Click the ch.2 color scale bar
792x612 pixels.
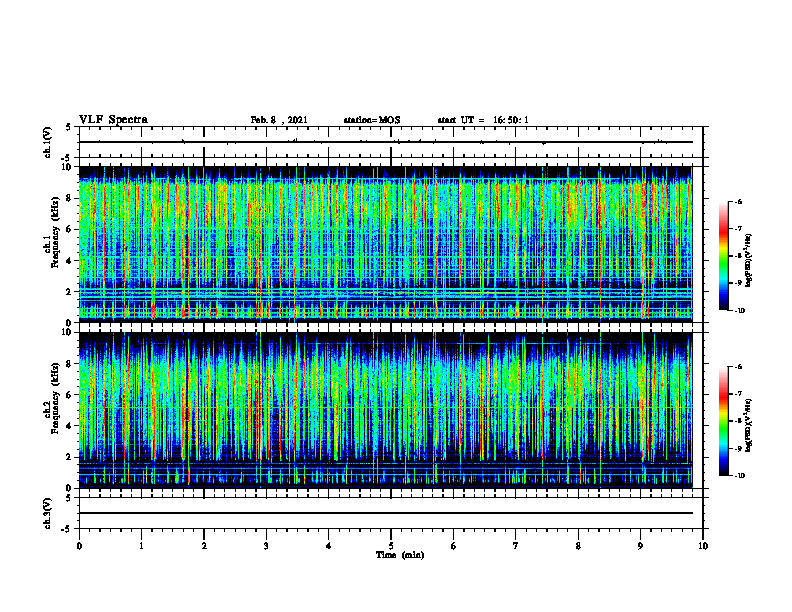click(724, 421)
